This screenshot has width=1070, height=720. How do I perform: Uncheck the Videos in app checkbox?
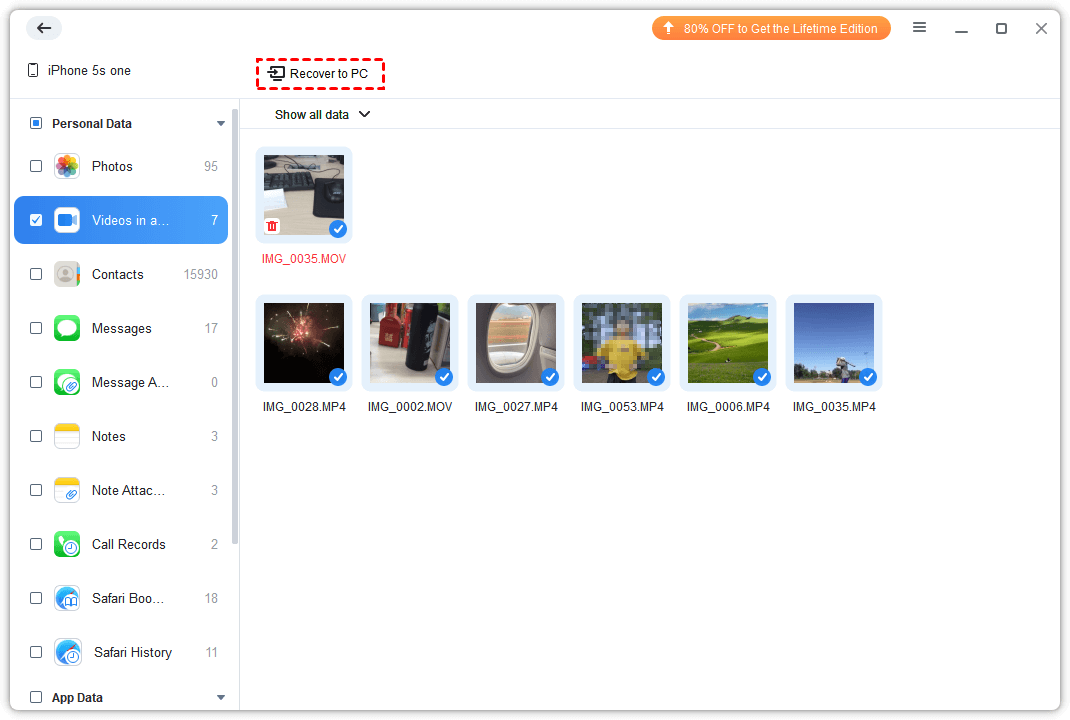[36, 220]
